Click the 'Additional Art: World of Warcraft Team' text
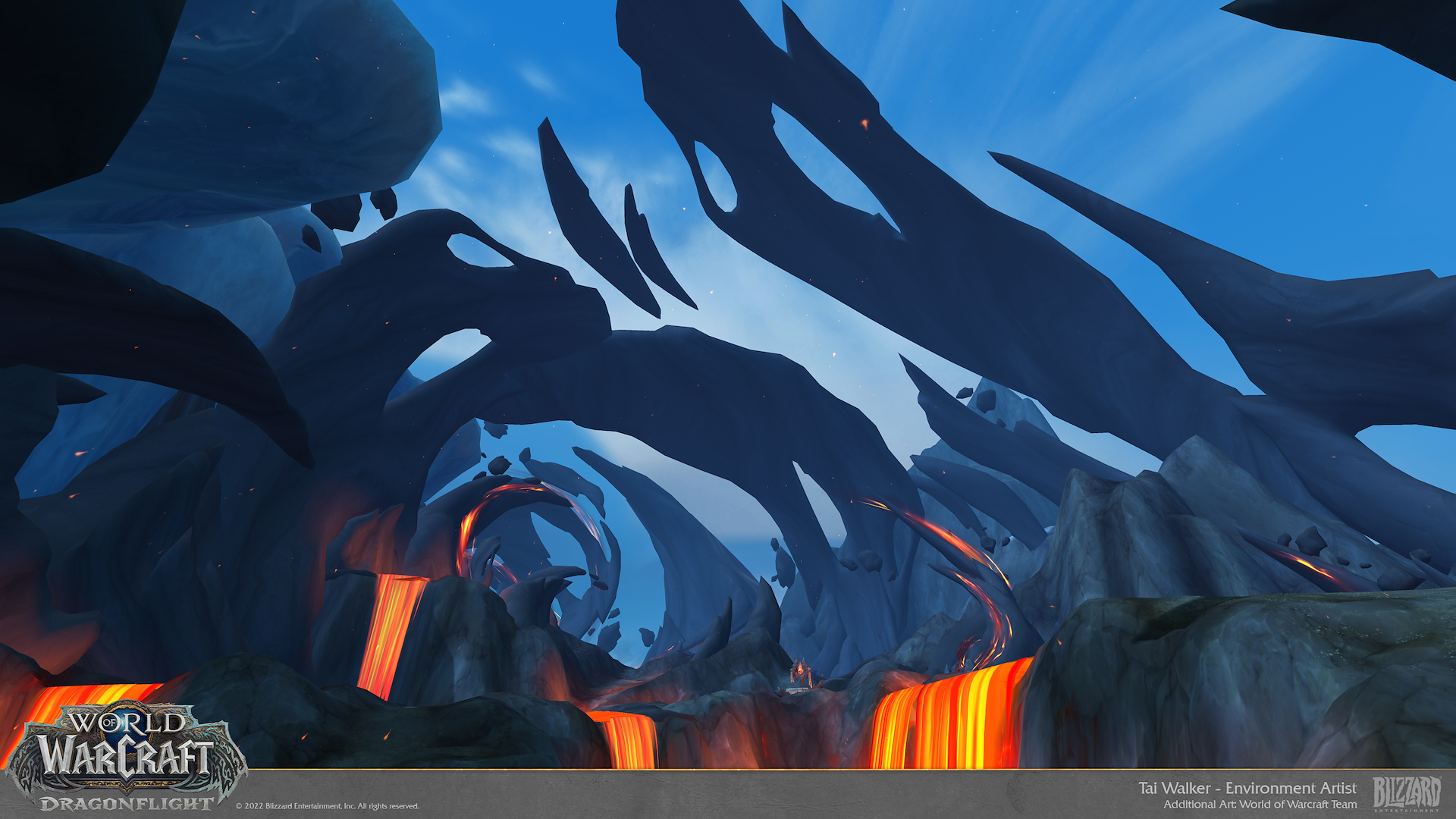The width and height of the screenshot is (1456, 819). pyautogui.click(x=1260, y=805)
